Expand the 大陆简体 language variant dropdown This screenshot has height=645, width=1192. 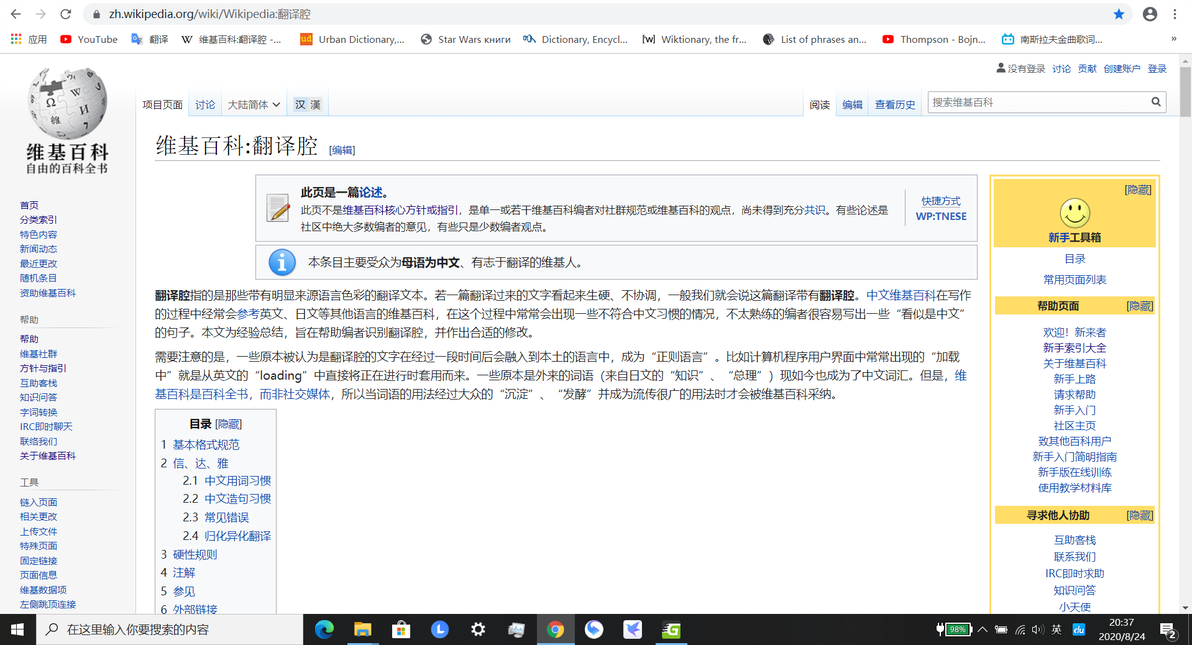tap(254, 105)
